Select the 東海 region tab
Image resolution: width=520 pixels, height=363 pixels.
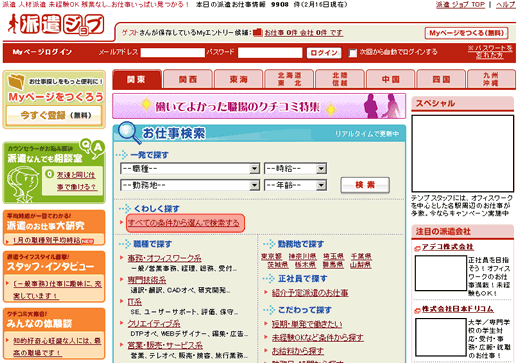click(x=239, y=79)
